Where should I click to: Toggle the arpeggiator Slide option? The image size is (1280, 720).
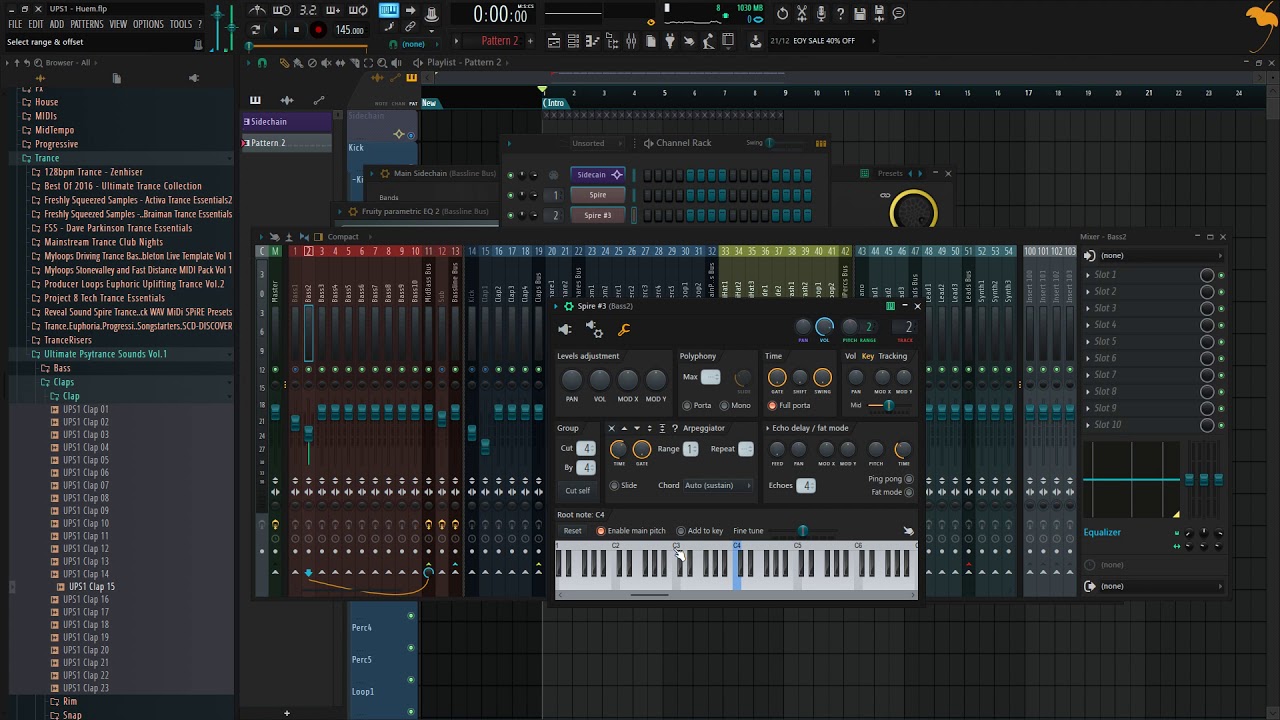pyautogui.click(x=615, y=486)
